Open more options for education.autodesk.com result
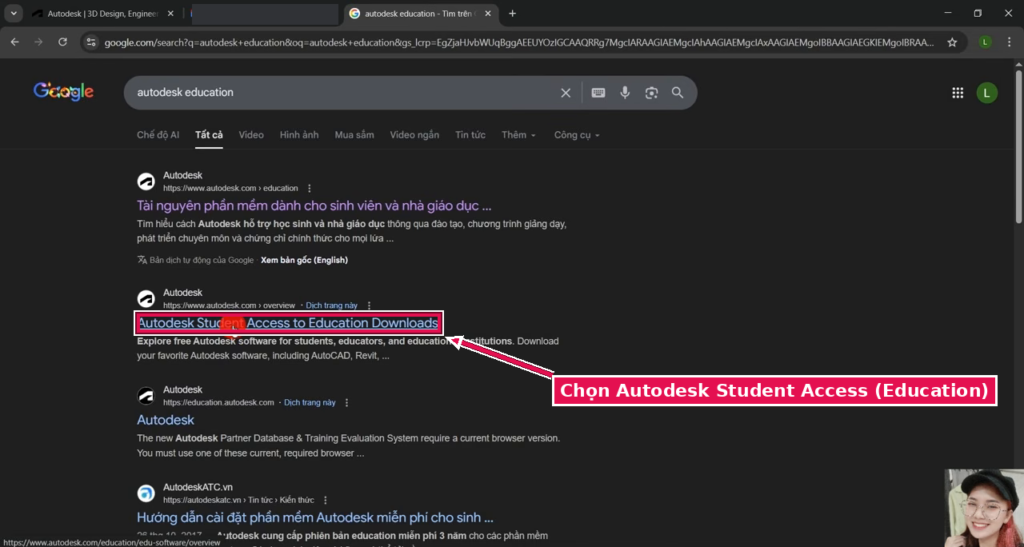1024x547 pixels. tap(347, 403)
